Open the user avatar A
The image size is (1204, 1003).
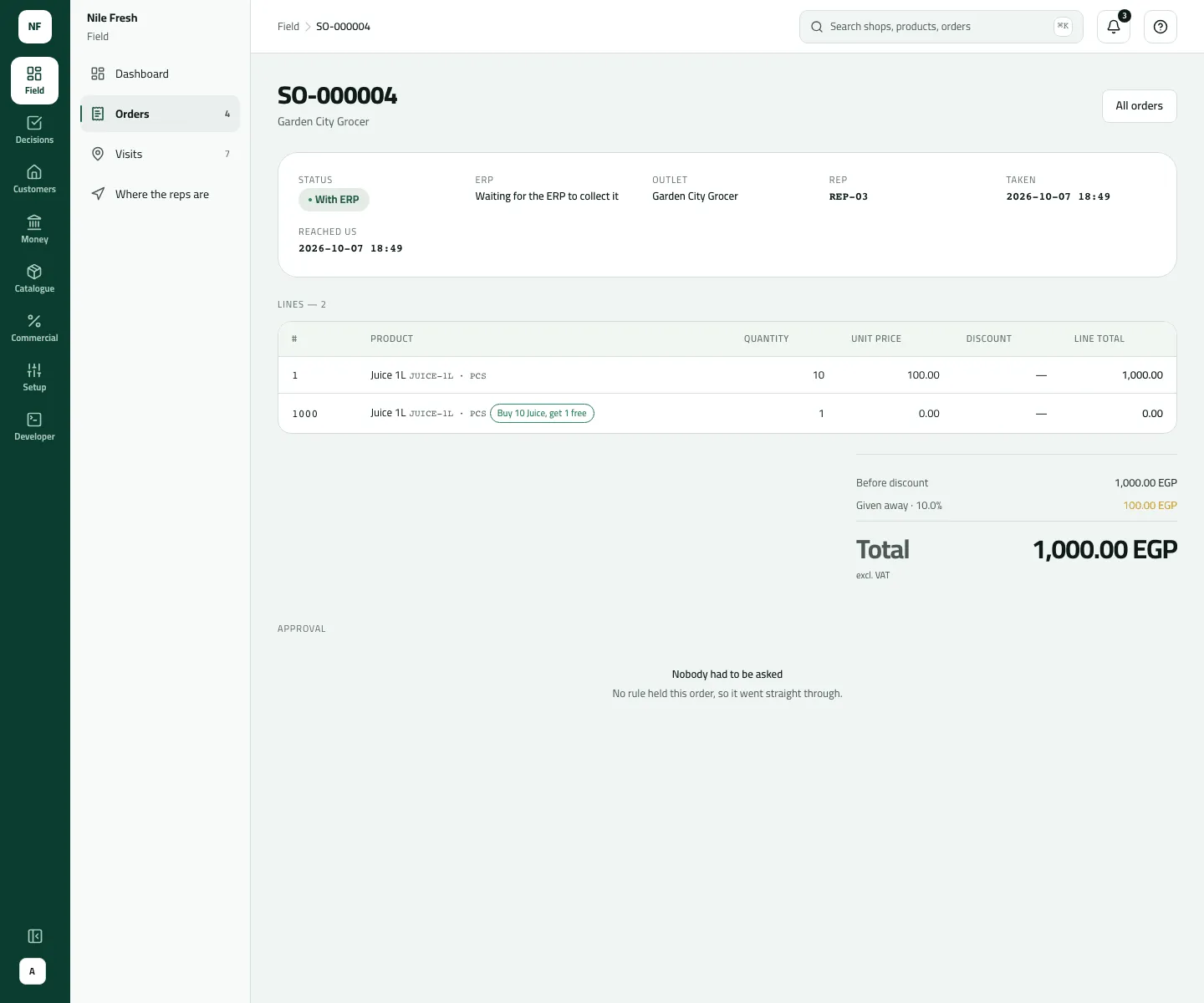point(33,971)
